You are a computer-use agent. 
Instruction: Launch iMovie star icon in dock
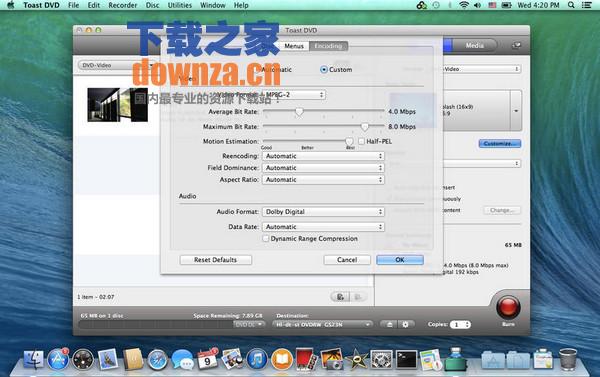(x=356, y=360)
